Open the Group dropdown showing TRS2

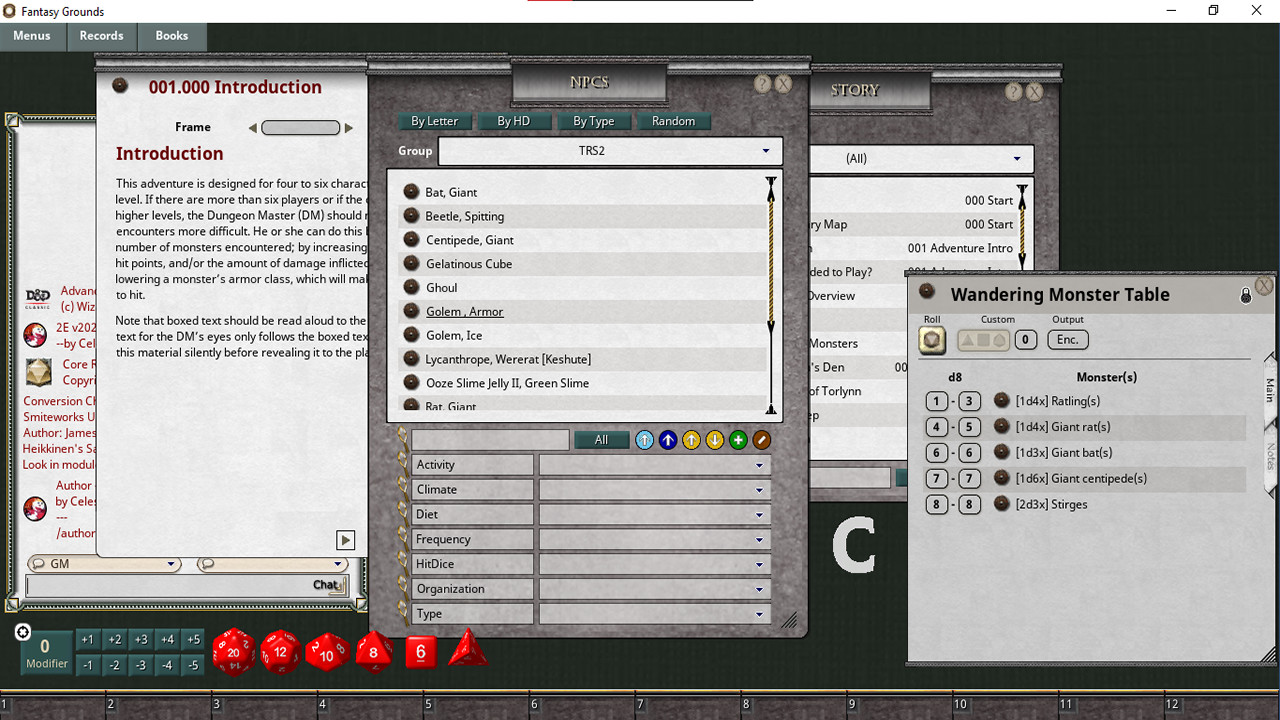pyautogui.click(x=610, y=151)
